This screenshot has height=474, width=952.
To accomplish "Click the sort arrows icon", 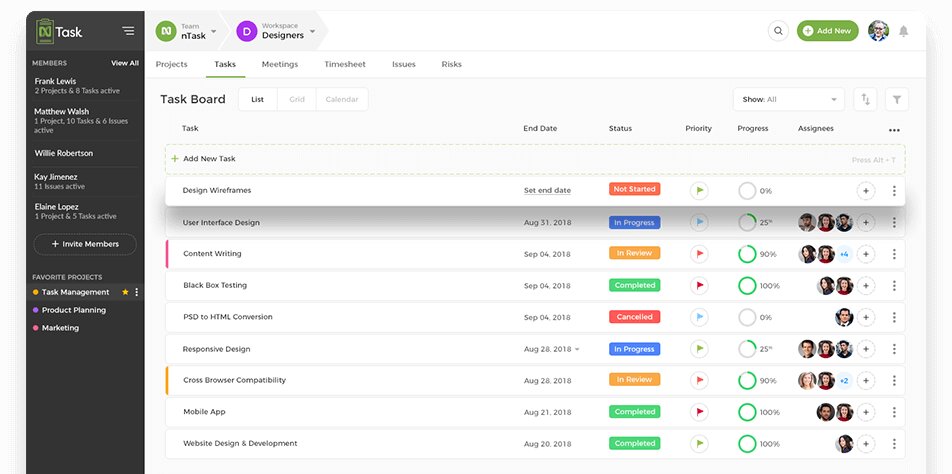I will (x=866, y=100).
